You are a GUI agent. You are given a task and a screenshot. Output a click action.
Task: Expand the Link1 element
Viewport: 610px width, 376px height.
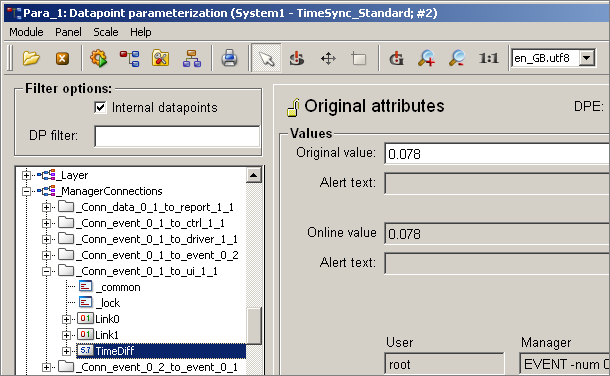67,335
